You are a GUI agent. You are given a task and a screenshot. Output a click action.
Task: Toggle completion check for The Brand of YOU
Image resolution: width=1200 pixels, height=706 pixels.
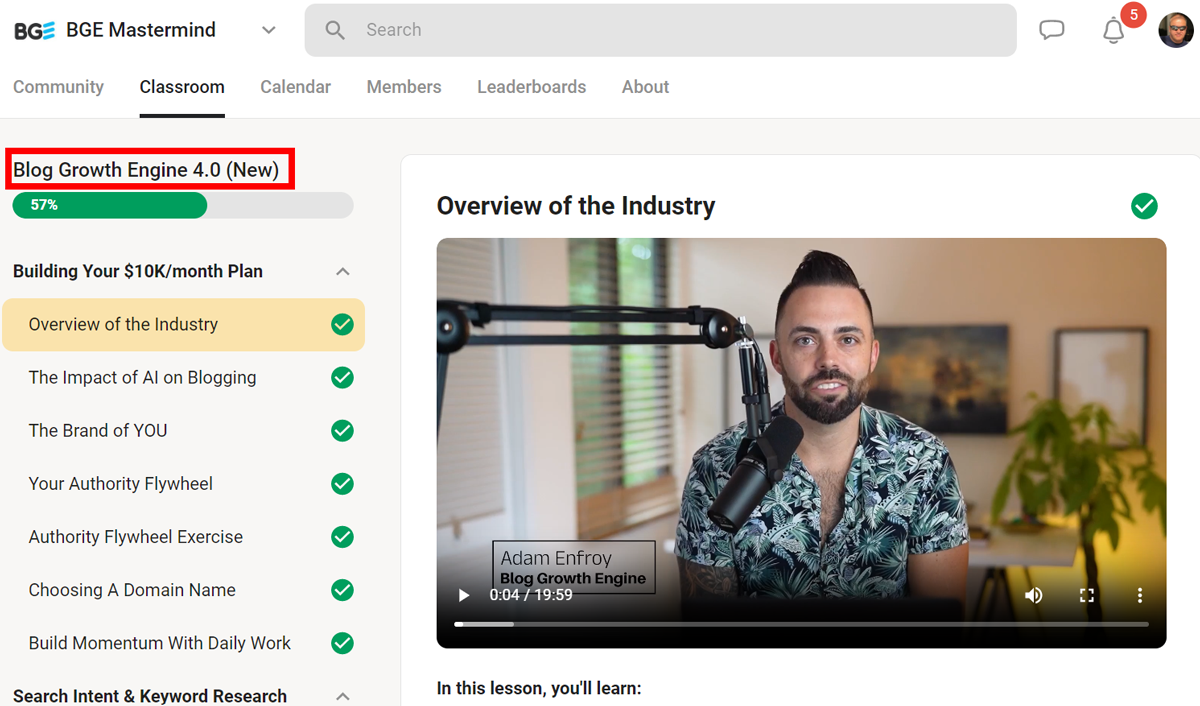click(x=342, y=430)
